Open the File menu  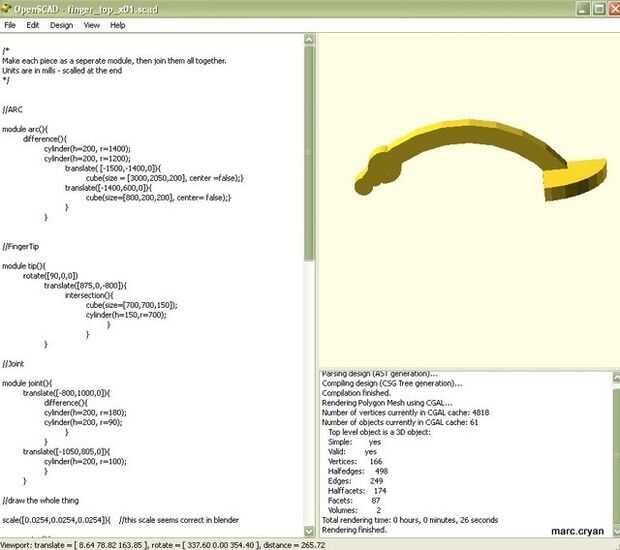10,25
